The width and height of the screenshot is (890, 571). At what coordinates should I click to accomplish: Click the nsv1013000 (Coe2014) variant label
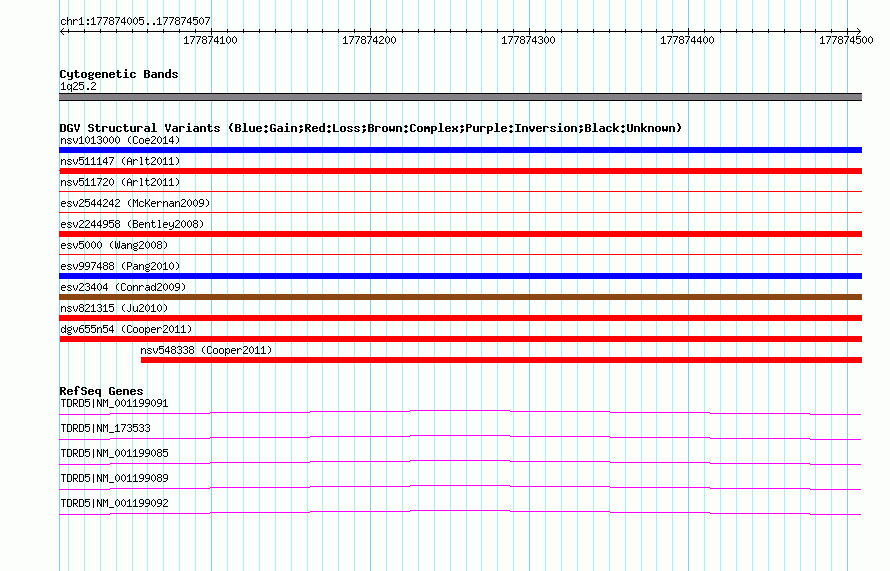(x=120, y=140)
